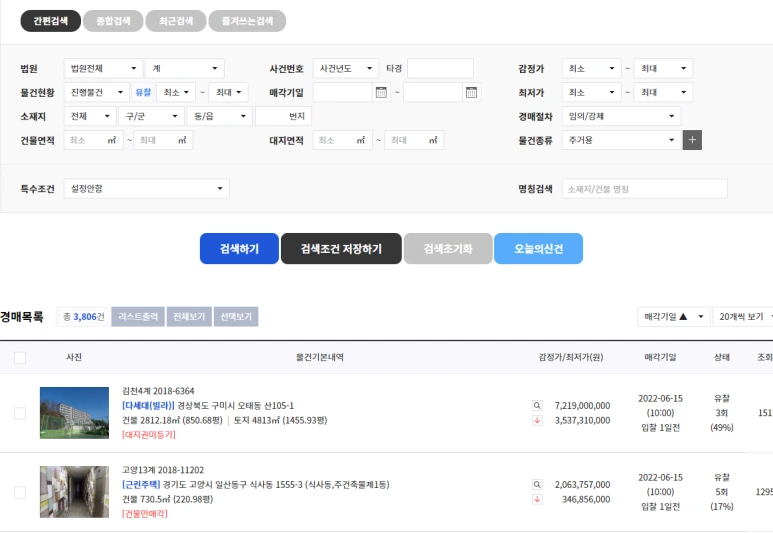
Task: Select the 간편검색 tab
Action: 50,21
